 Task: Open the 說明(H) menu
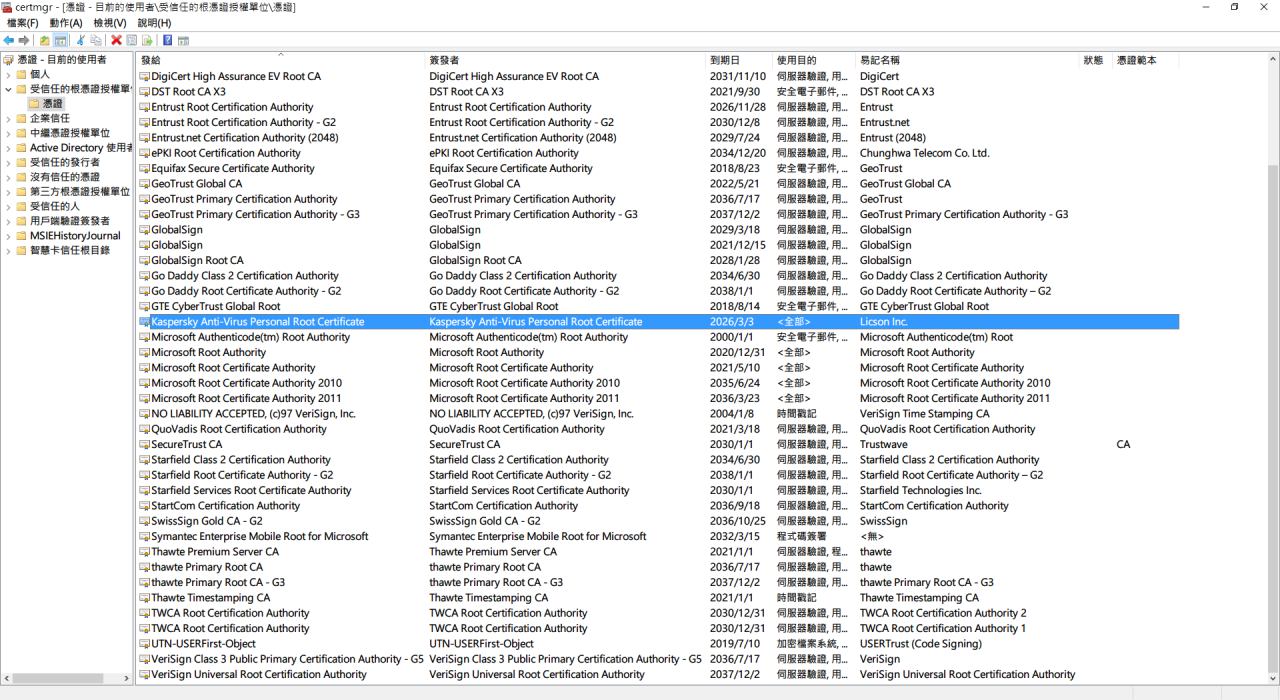(x=154, y=23)
